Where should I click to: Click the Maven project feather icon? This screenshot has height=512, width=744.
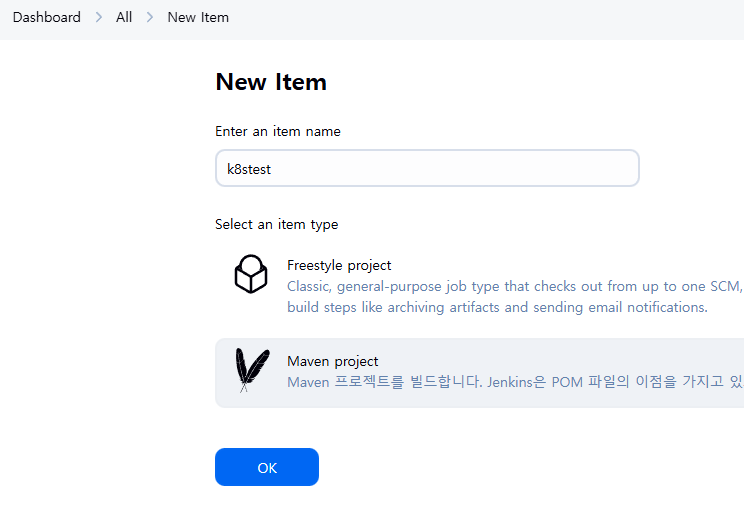pyautogui.click(x=252, y=371)
